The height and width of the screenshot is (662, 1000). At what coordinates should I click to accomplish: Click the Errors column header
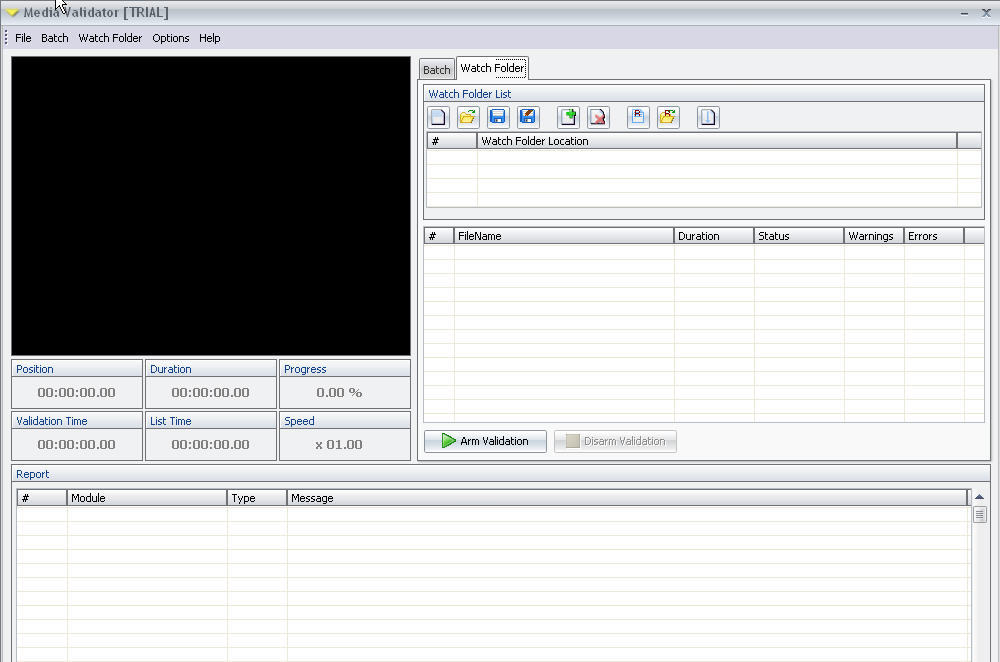tap(934, 236)
